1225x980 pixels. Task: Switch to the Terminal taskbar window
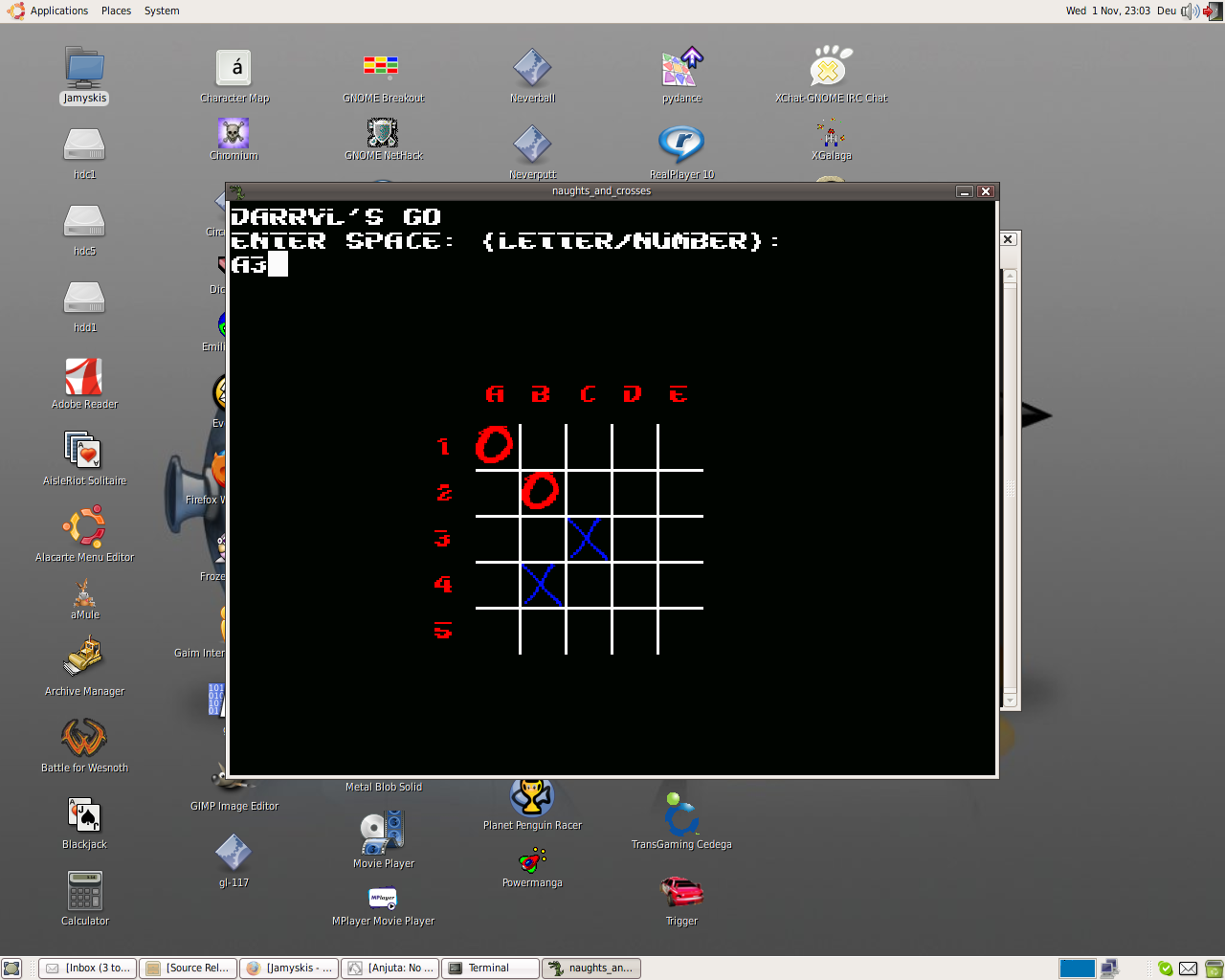tap(490, 969)
